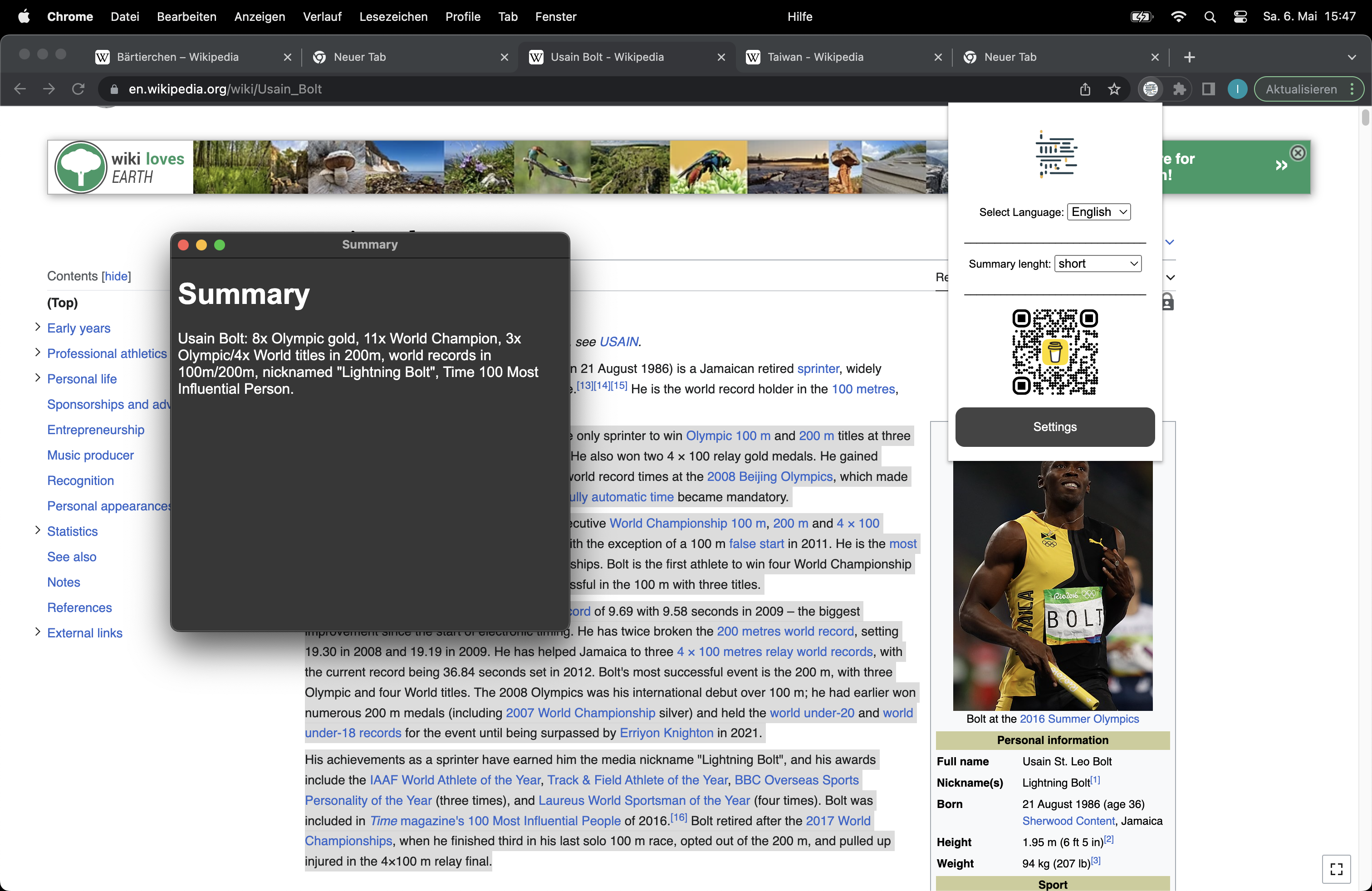Toggle the Chrome side panel icon
Viewport: 1372px width, 891px height.
pos(1208,89)
